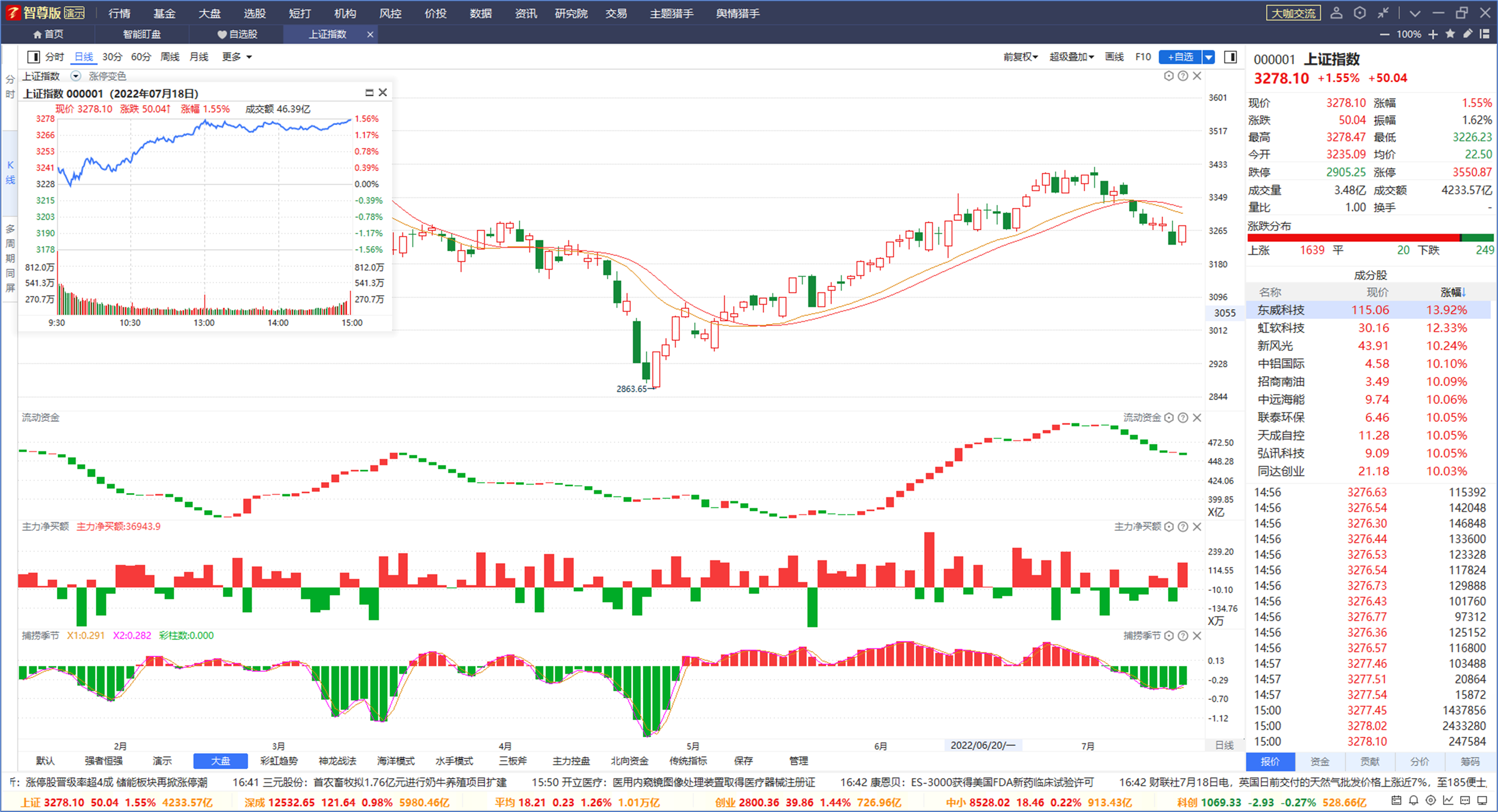
Task: Sort constituents by 涨幅 column header
Action: 1453,292
